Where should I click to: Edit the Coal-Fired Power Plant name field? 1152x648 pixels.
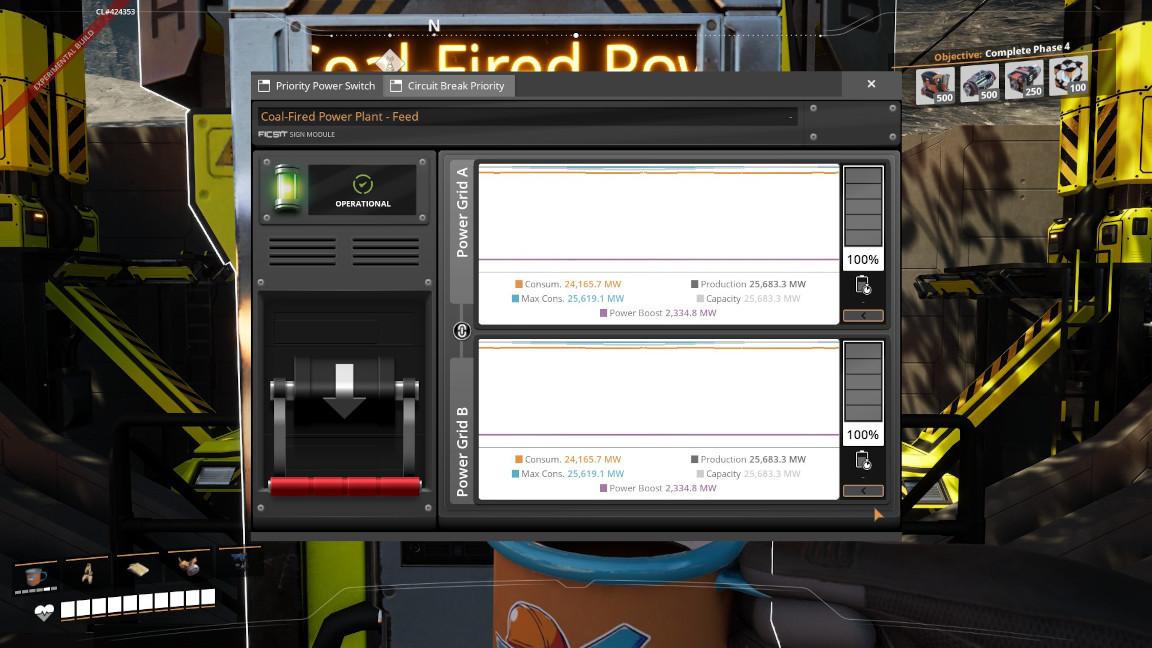coord(526,117)
